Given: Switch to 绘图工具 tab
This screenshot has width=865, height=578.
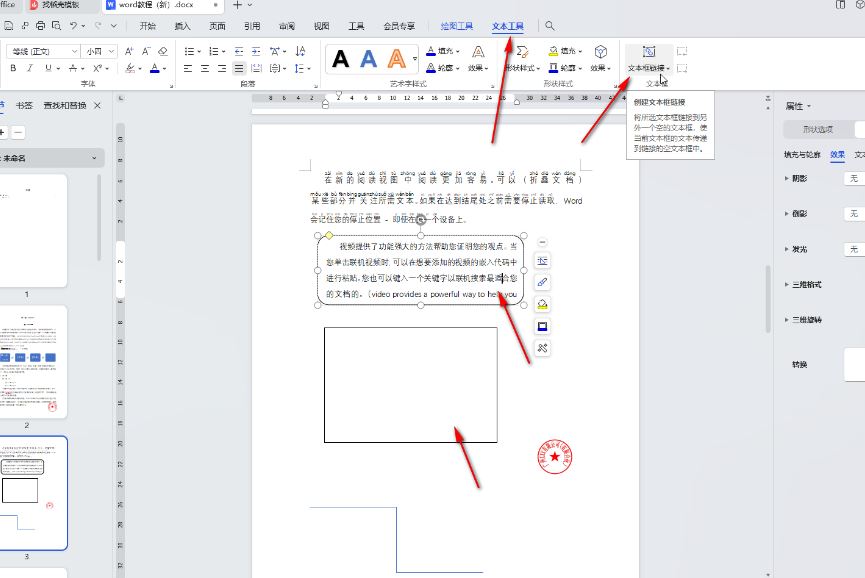Looking at the screenshot, I should coord(457,26).
